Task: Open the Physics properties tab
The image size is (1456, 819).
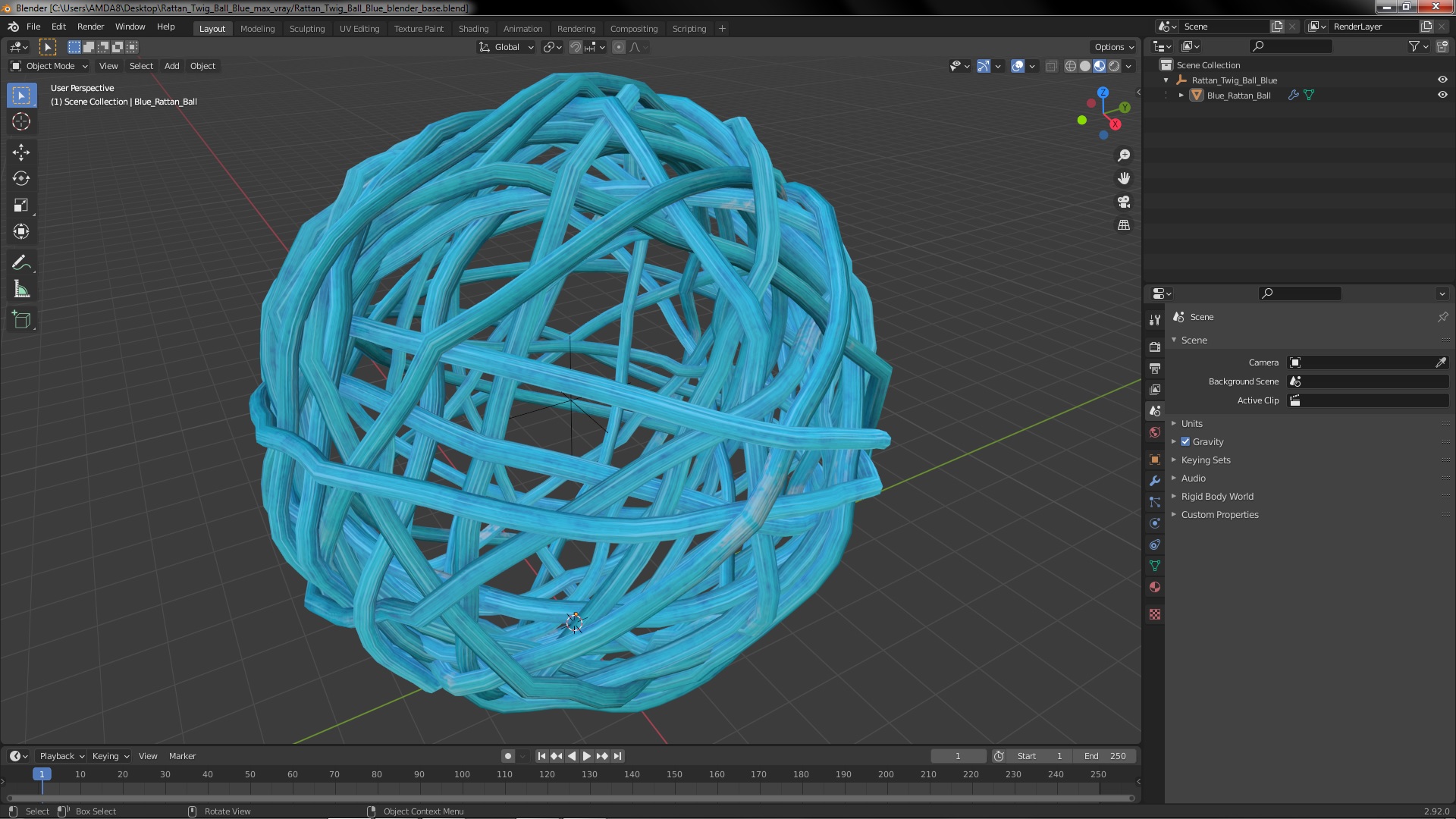Action: 1155,523
